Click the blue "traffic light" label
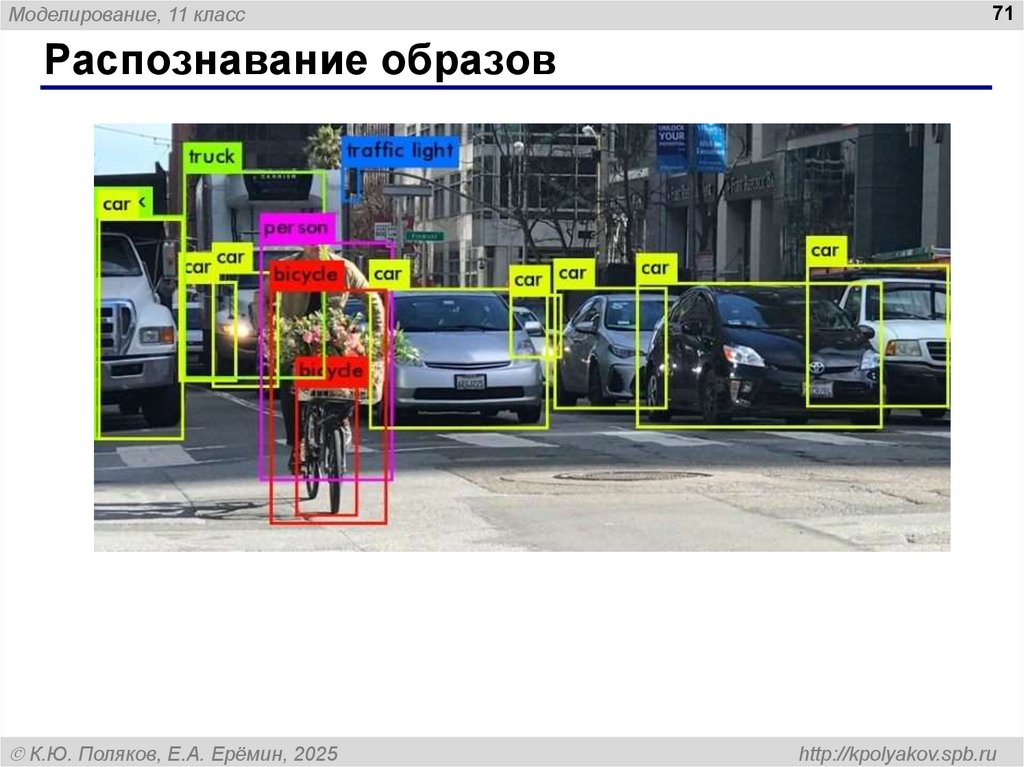Image resolution: width=1024 pixels, height=767 pixels. coord(400,151)
